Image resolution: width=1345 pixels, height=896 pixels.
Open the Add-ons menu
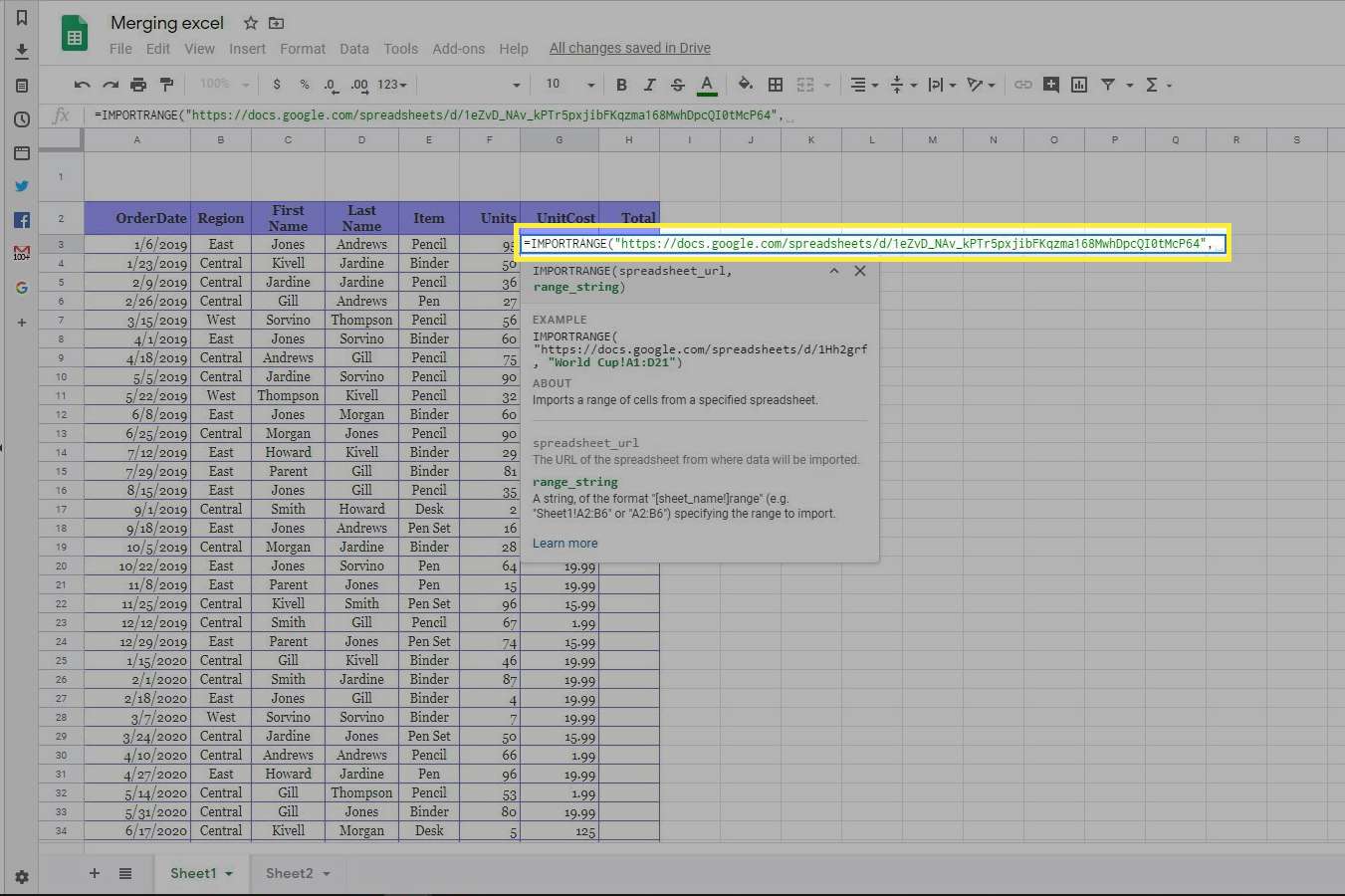point(459,48)
